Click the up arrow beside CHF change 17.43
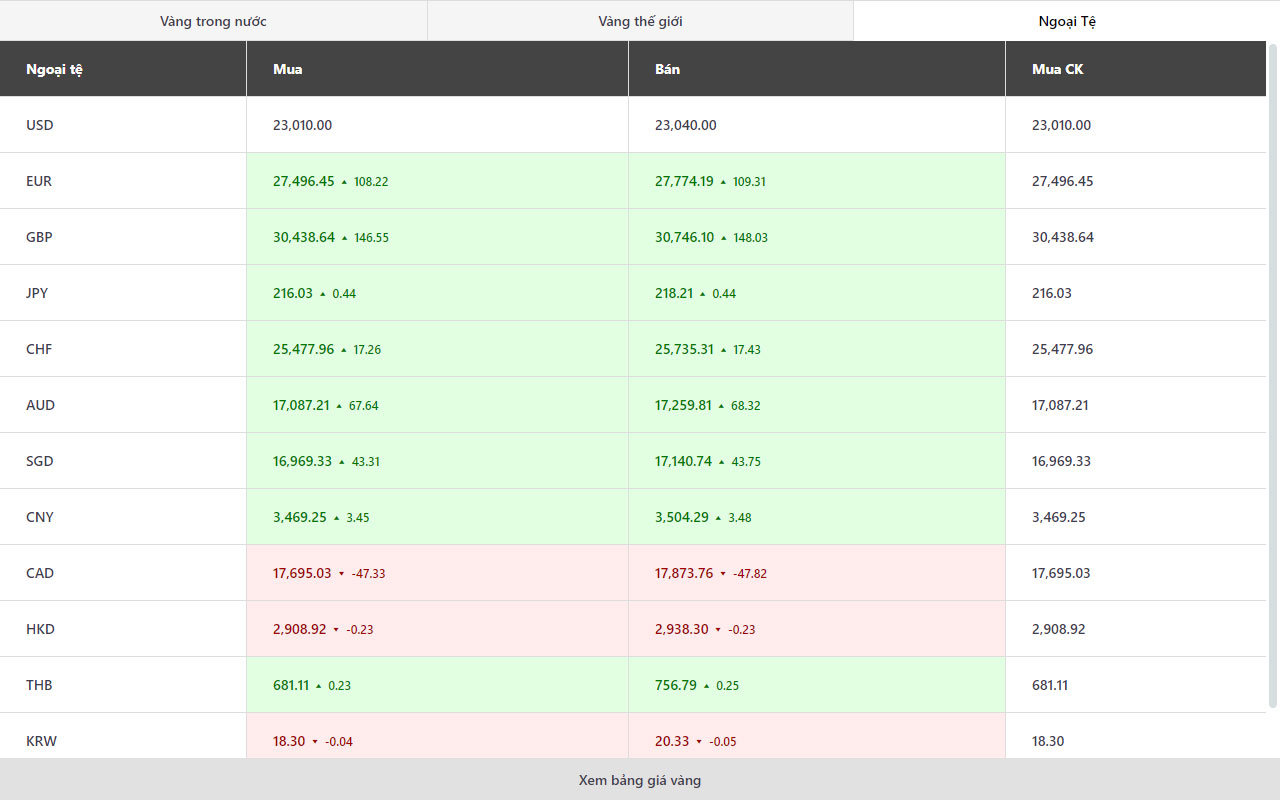 723,350
